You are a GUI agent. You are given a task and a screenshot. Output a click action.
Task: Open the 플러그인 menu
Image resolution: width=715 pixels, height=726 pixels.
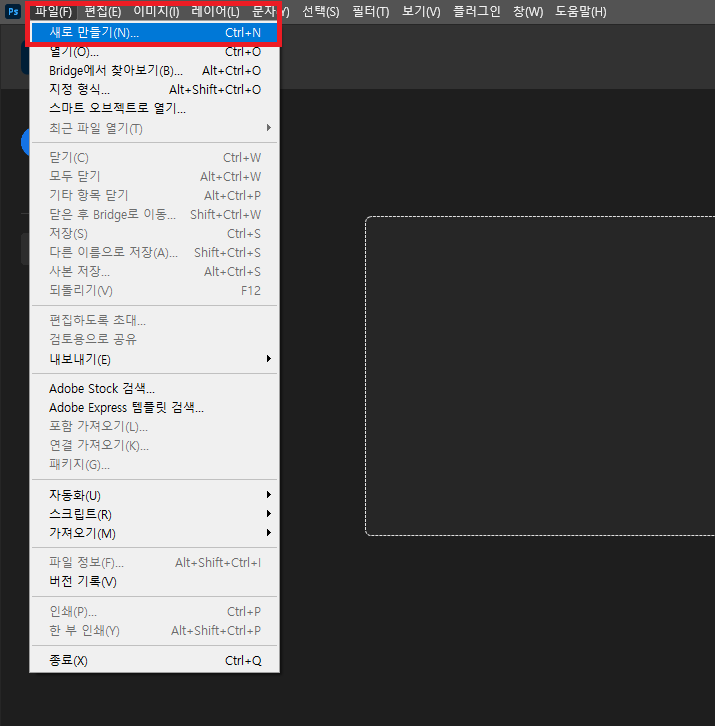click(x=477, y=12)
